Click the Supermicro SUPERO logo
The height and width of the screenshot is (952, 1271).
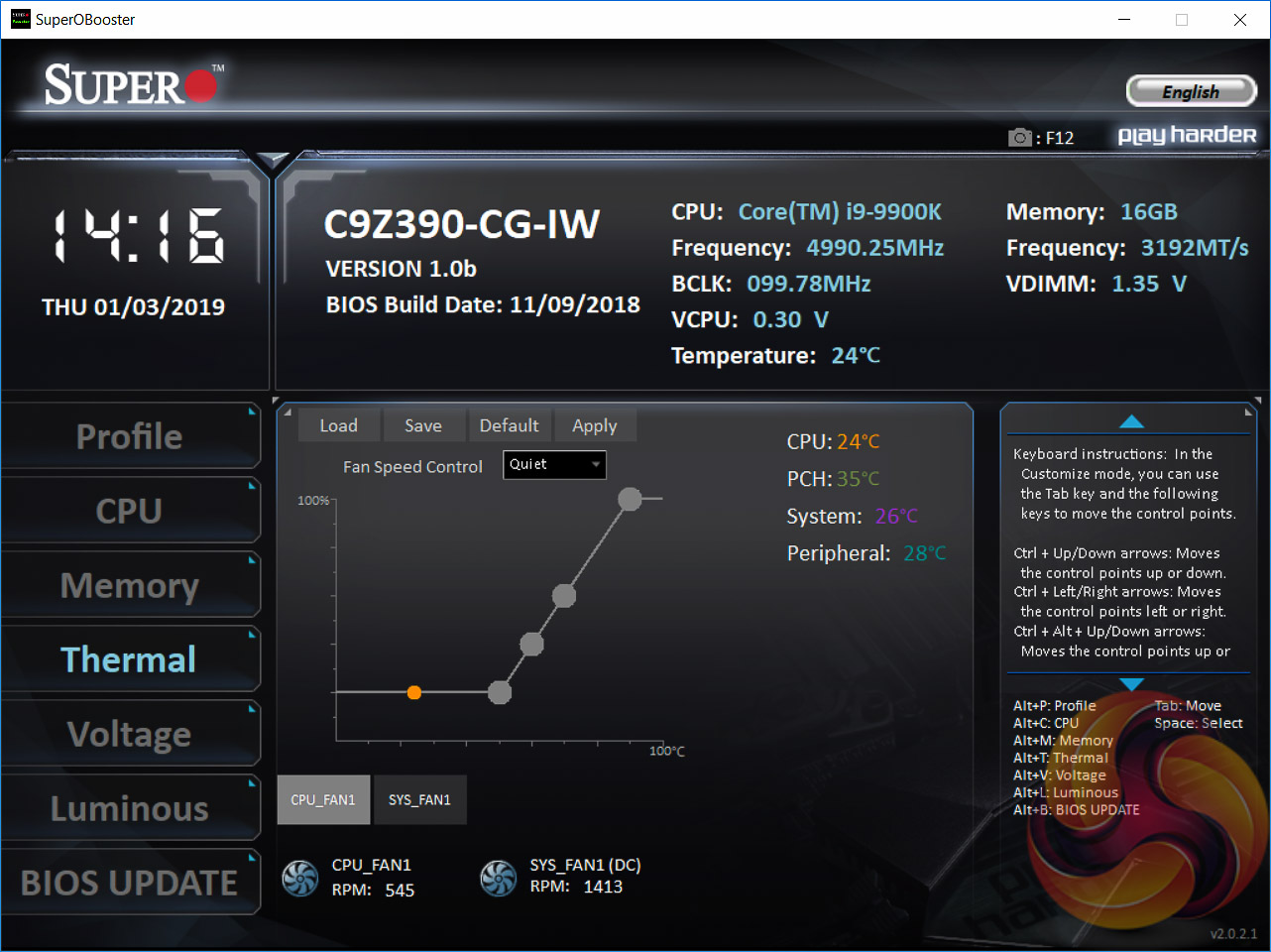coord(134,85)
